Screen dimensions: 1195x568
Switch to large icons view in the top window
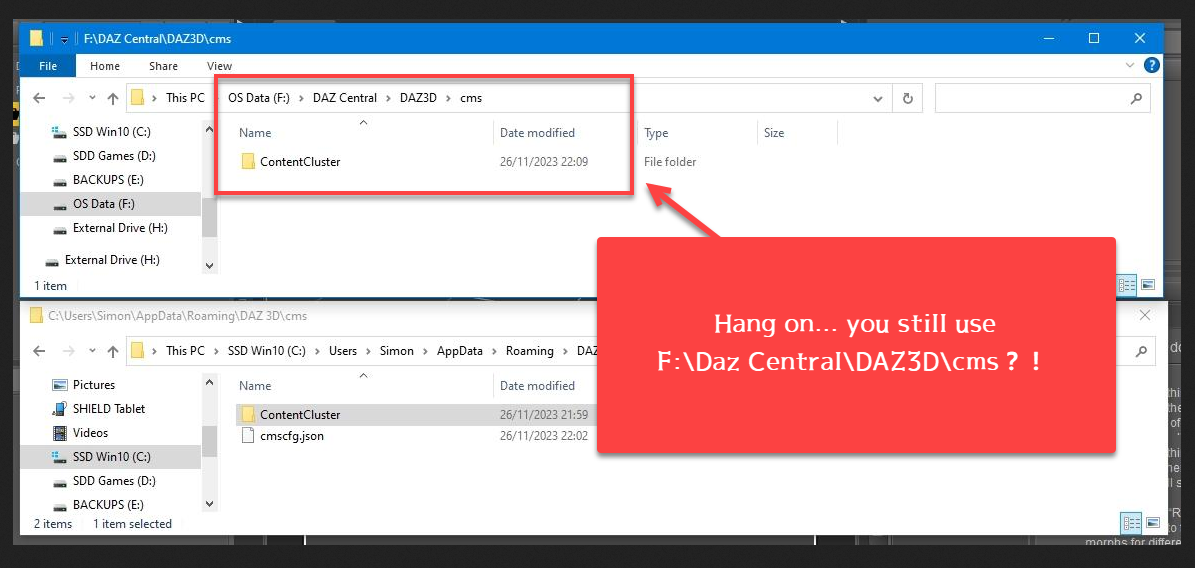1148,285
